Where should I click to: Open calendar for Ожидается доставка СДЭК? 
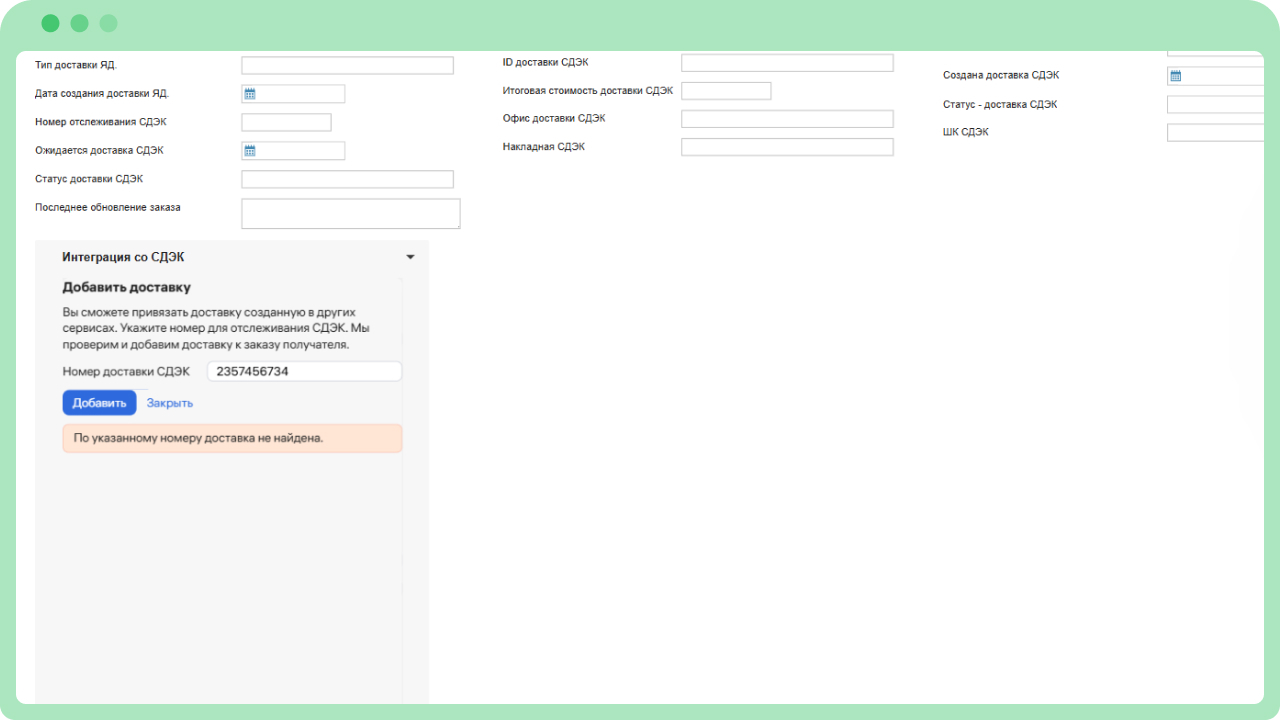point(250,151)
